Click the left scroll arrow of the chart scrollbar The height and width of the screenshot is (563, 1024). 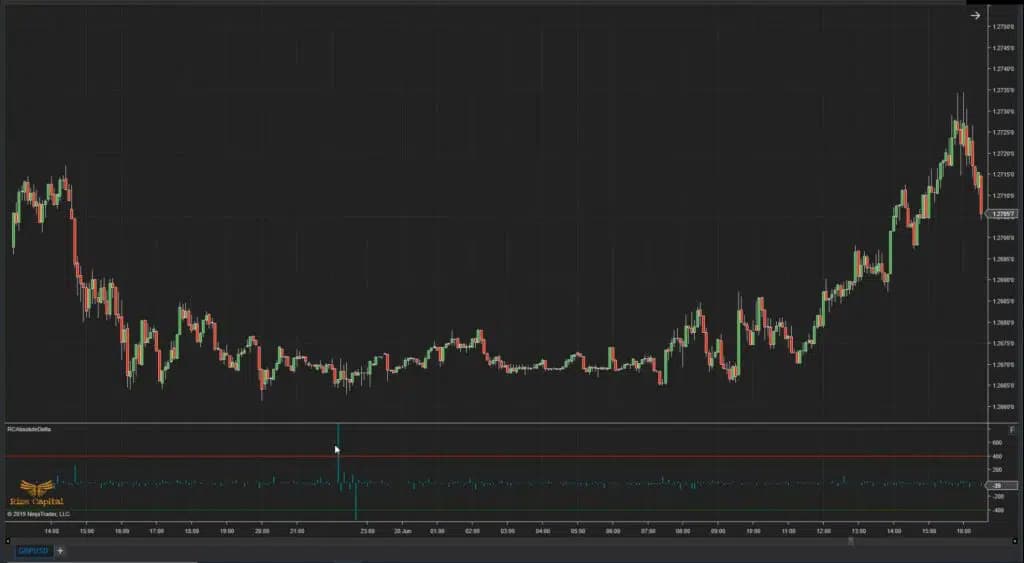[8, 541]
